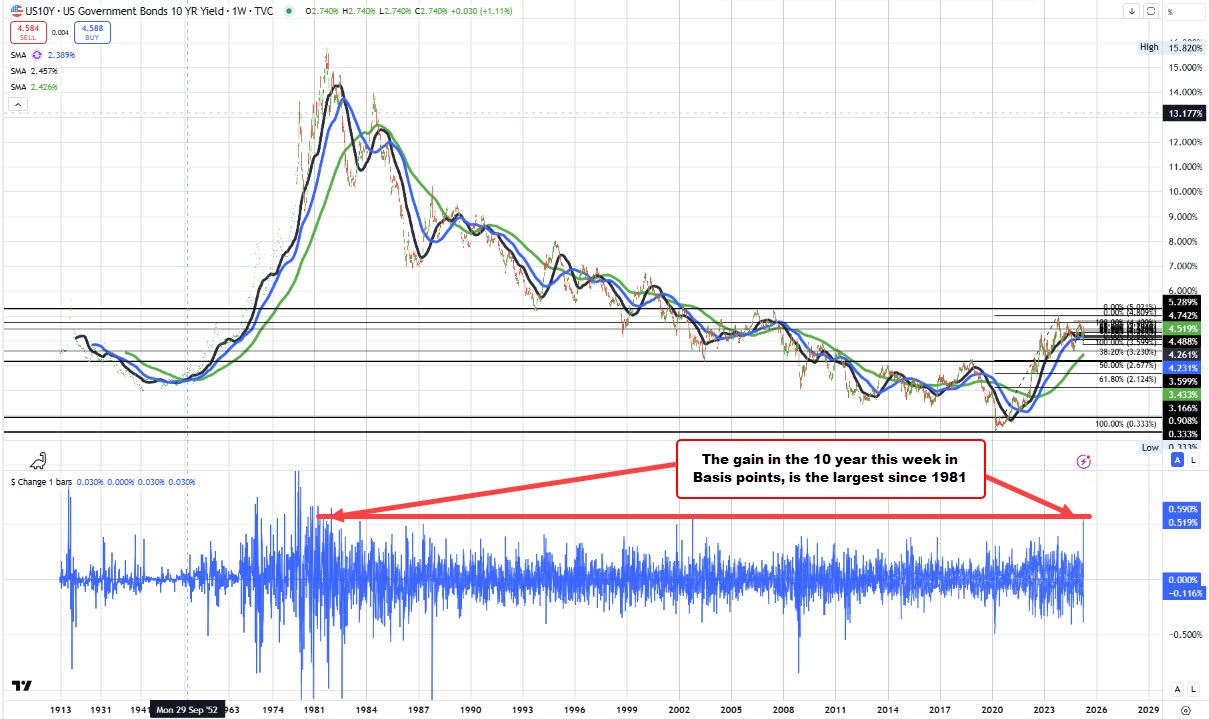Screen dimensions: 1209x719
Task: Click the BUY 4.588 button
Action: pyautogui.click(x=91, y=32)
